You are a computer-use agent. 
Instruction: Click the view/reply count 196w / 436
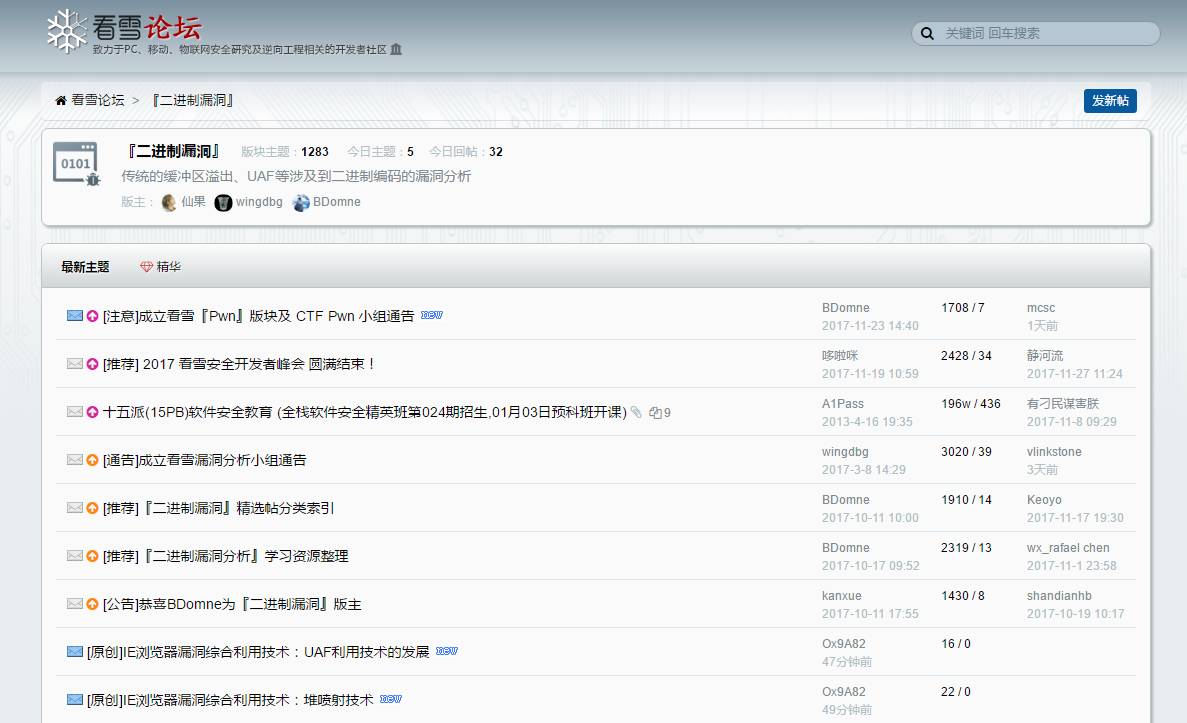[x=970, y=404]
